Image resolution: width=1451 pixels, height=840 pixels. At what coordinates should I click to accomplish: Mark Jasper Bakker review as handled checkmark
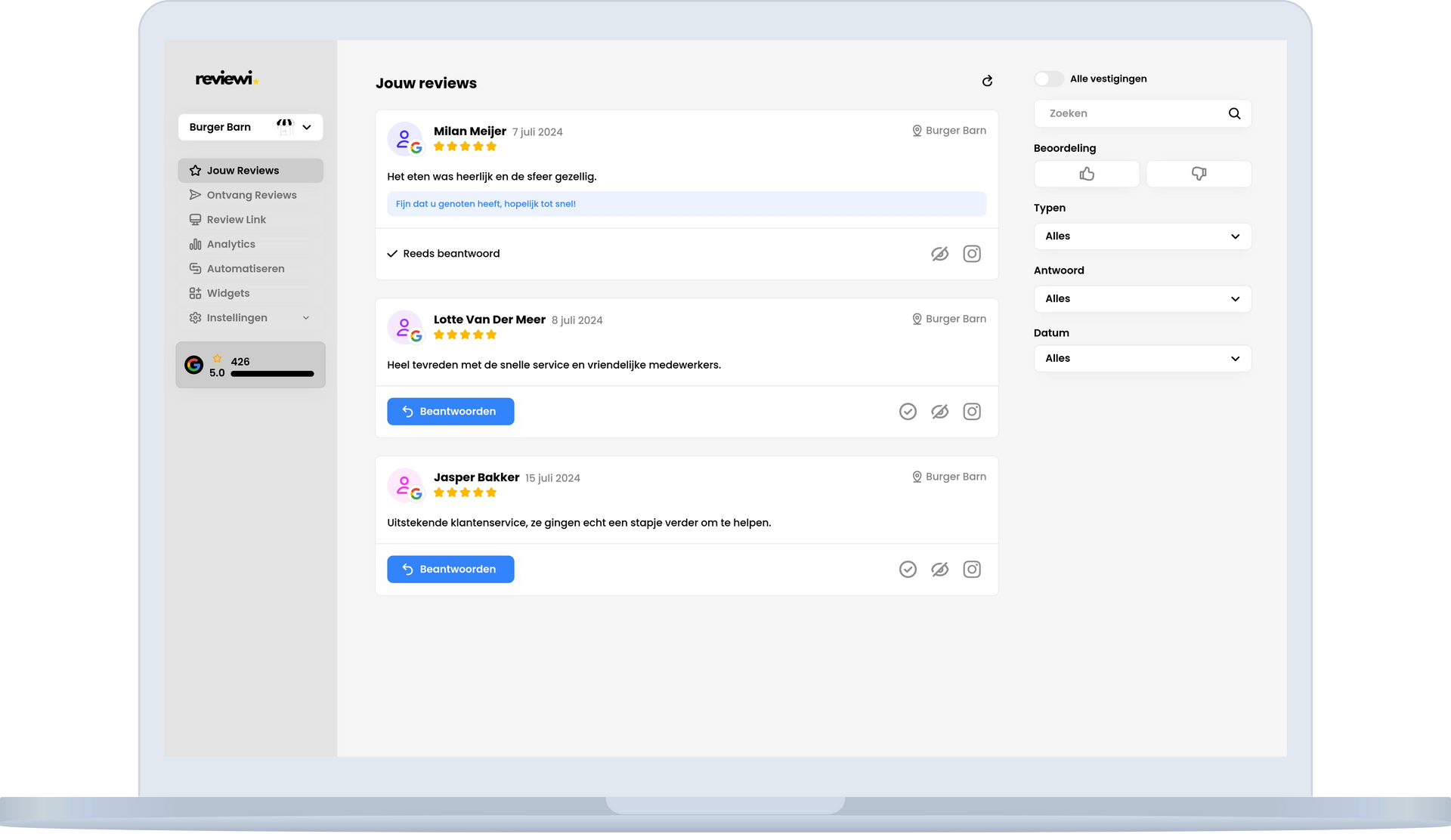click(x=908, y=570)
